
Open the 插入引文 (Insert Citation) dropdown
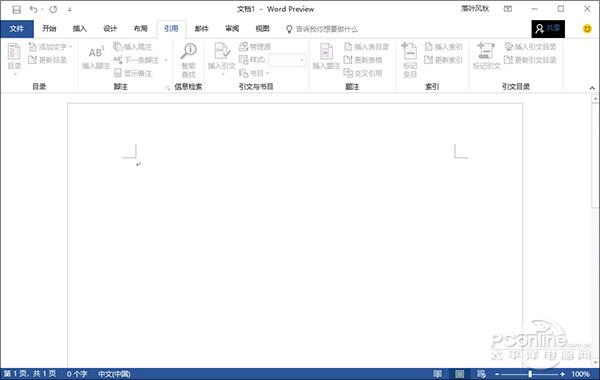pos(222,59)
